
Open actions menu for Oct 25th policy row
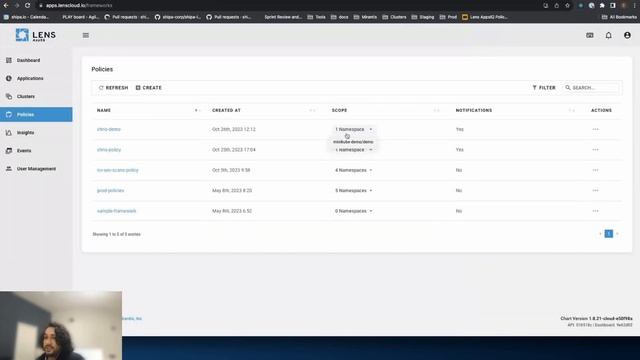(595, 149)
